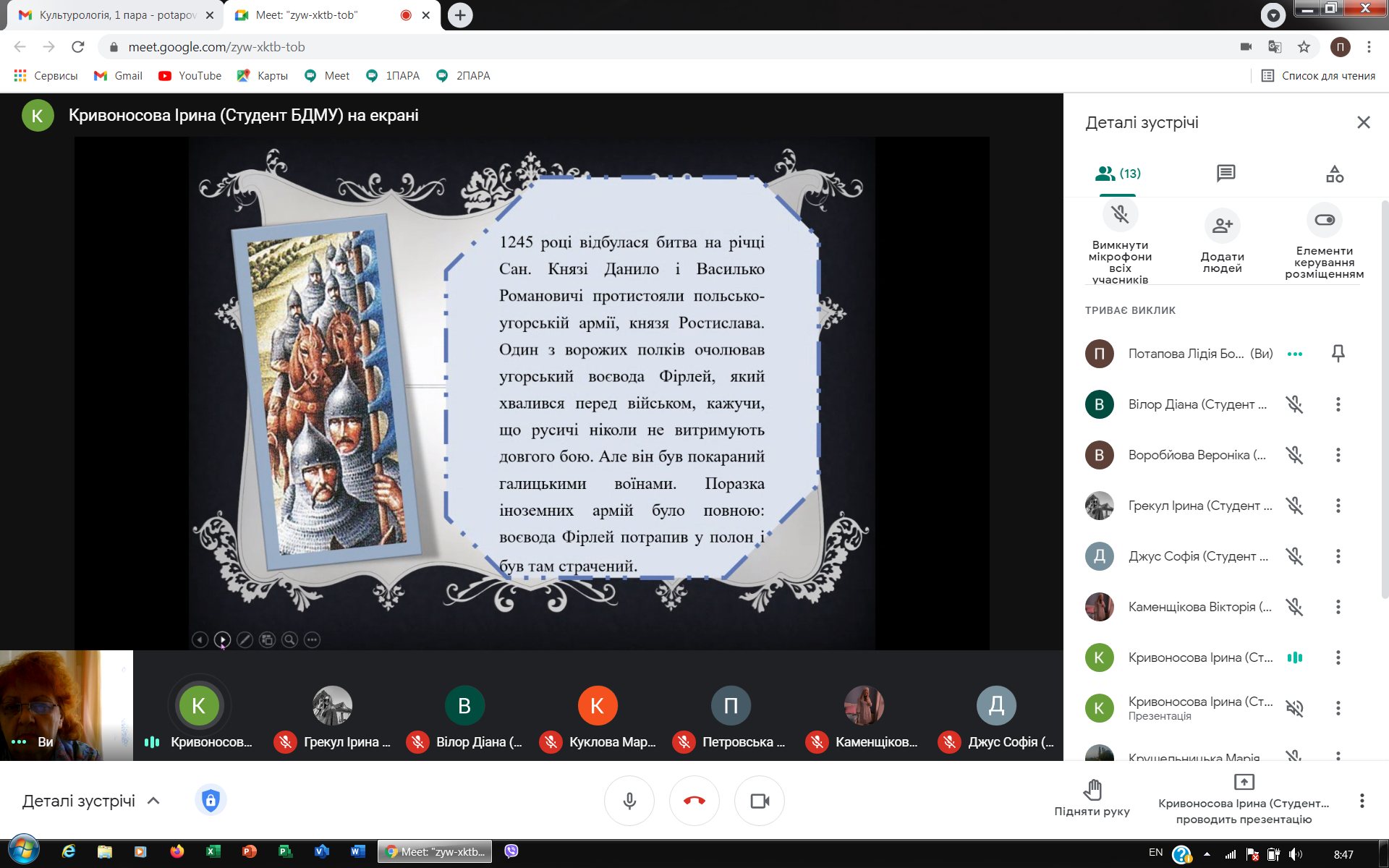Open the activities shapes tab icon

pos(1335,174)
